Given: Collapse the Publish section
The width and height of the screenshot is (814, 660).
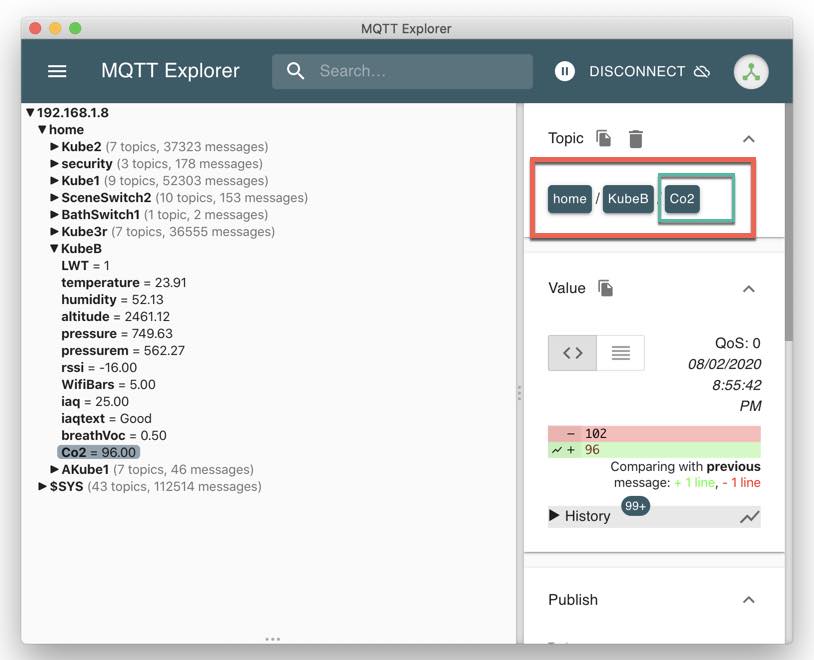Looking at the screenshot, I should pos(748,600).
